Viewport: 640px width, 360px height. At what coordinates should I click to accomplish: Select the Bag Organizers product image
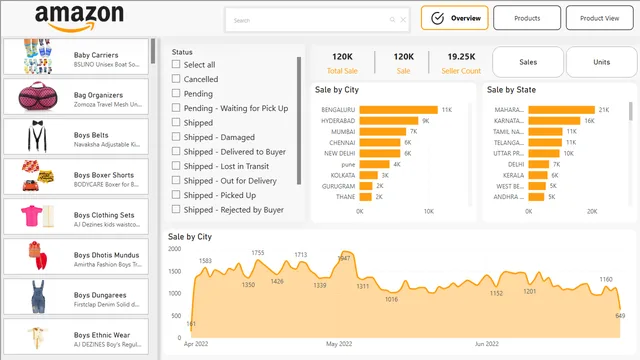click(x=38, y=96)
